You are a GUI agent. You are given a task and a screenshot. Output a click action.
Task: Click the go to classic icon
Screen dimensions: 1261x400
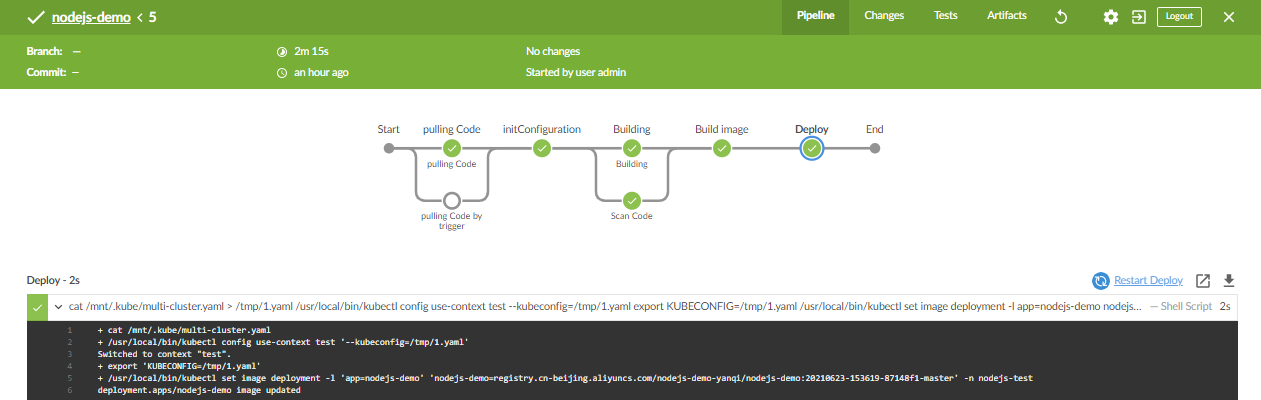1138,17
